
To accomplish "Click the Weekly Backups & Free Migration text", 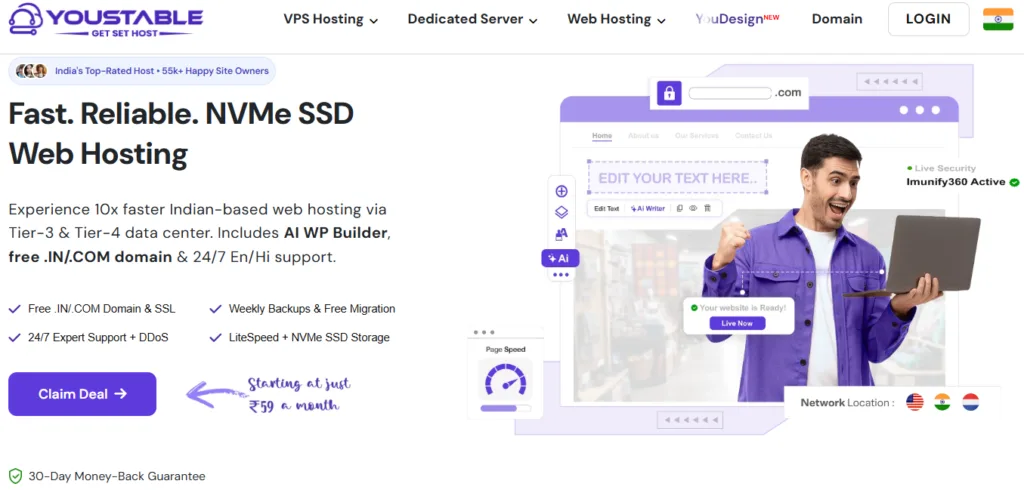I will (x=312, y=309).
